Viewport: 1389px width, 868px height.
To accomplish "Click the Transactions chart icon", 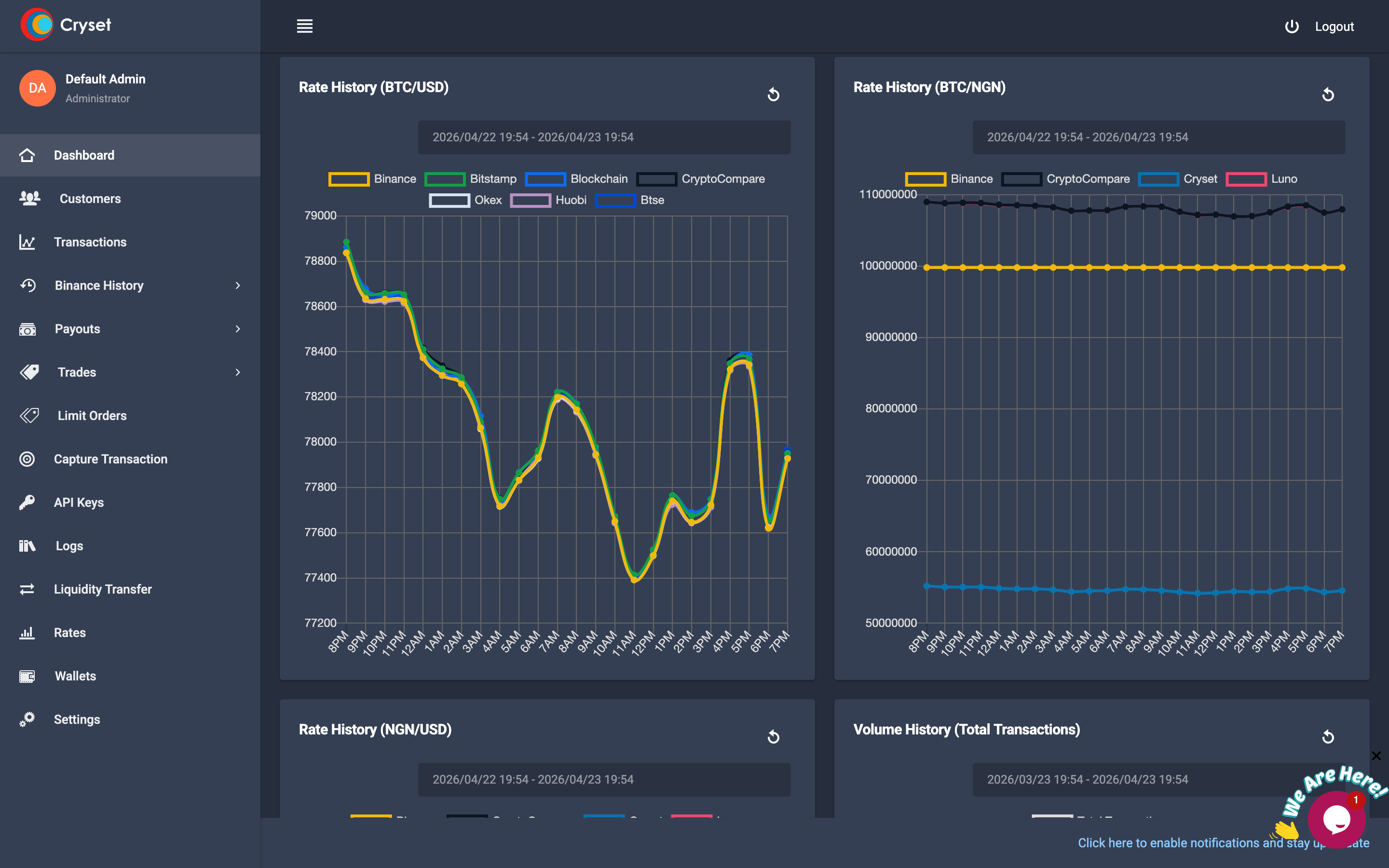I will click(27, 242).
